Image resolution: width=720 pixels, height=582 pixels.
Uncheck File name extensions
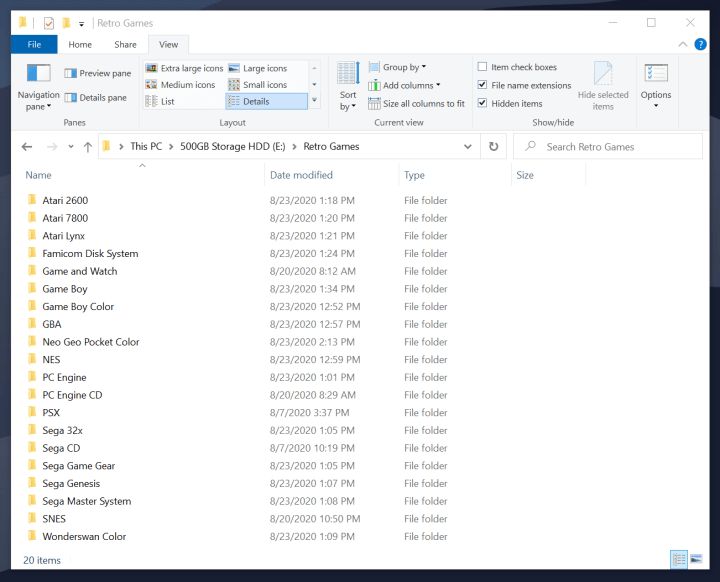point(483,85)
